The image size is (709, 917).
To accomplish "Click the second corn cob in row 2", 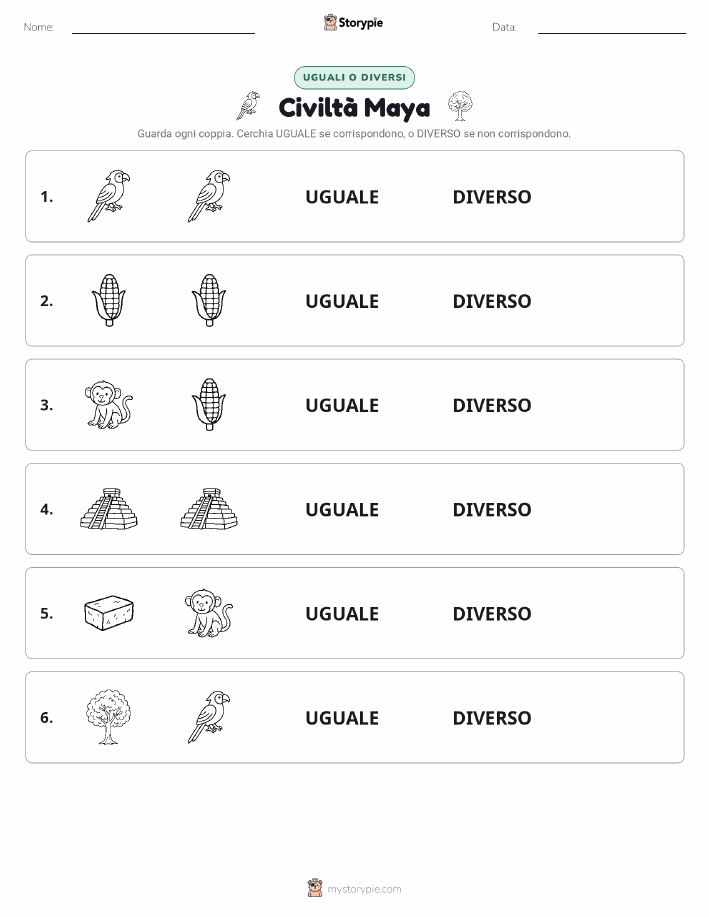I will coord(209,300).
